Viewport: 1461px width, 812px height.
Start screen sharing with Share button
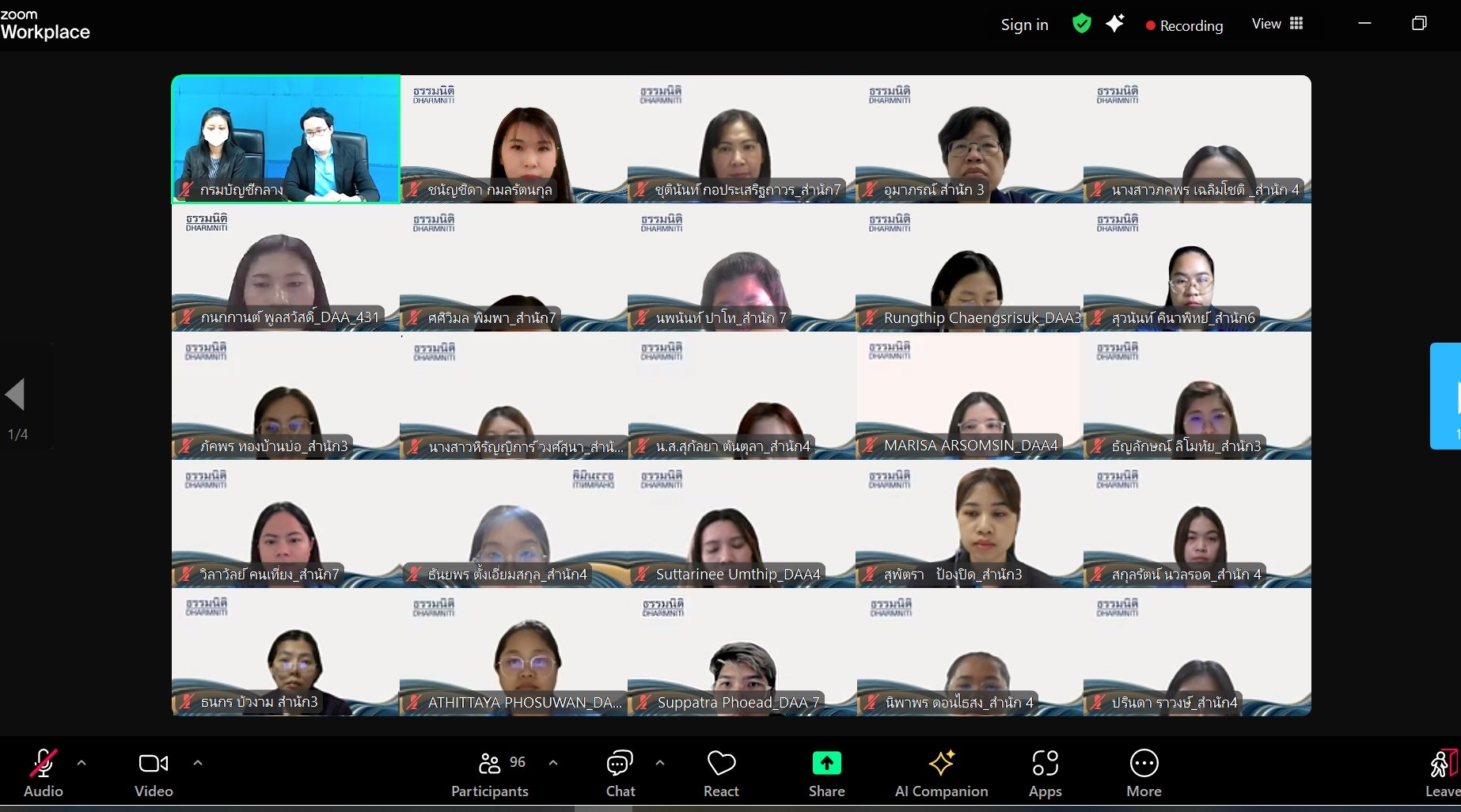point(826,773)
